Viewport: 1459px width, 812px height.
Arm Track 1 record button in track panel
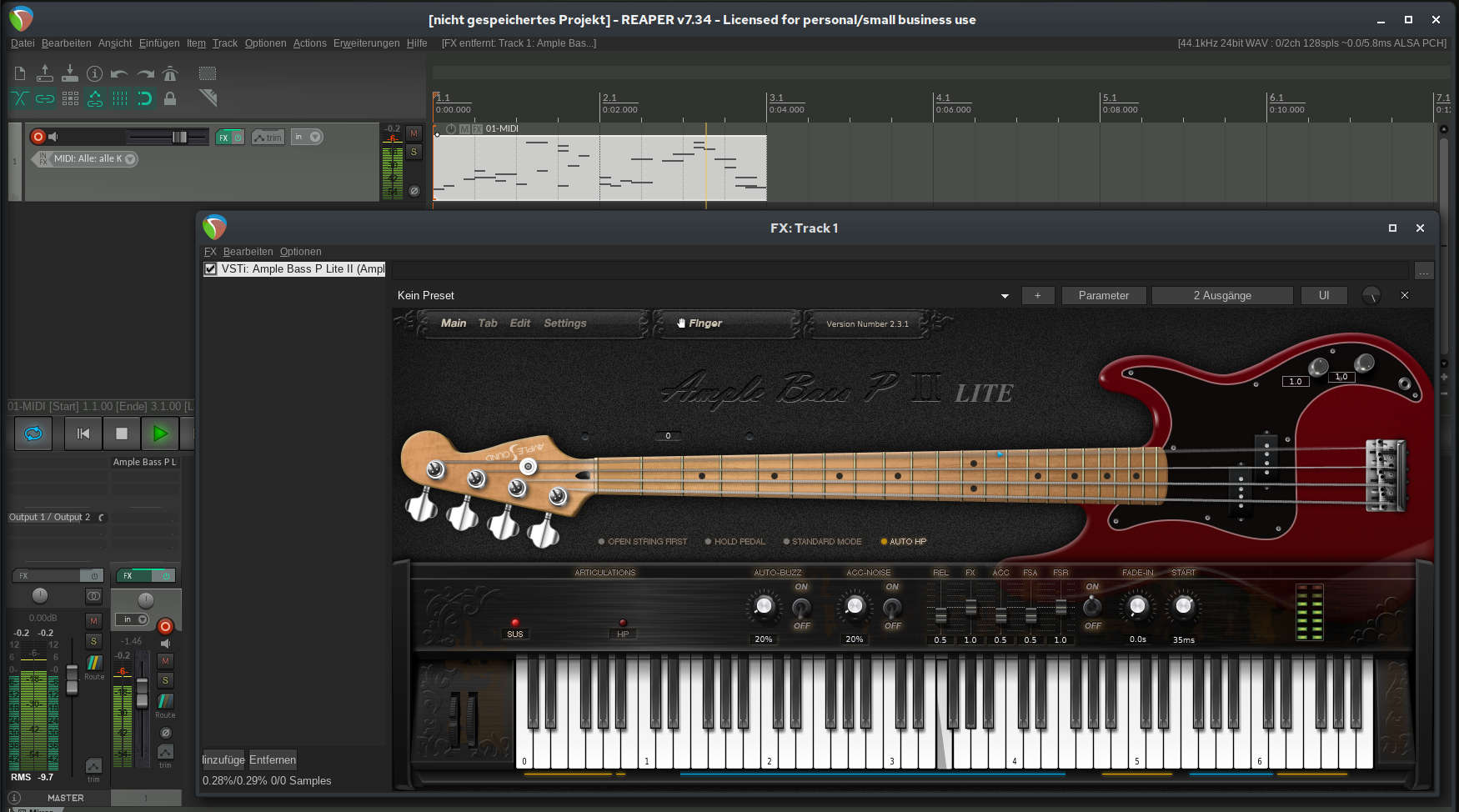click(38, 137)
